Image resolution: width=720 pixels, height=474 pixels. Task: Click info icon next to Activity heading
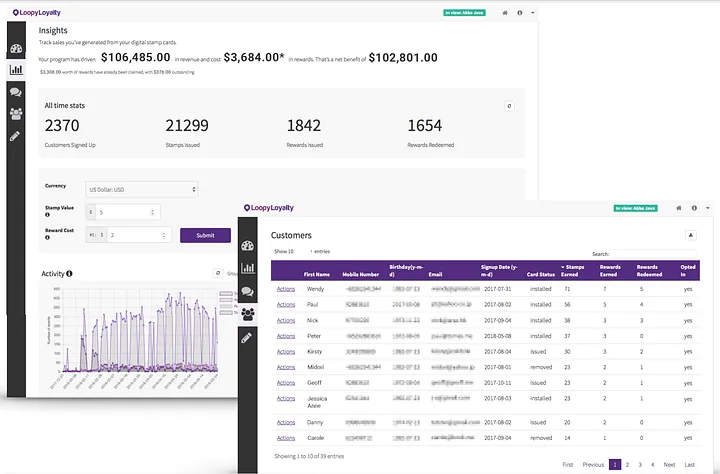69,274
